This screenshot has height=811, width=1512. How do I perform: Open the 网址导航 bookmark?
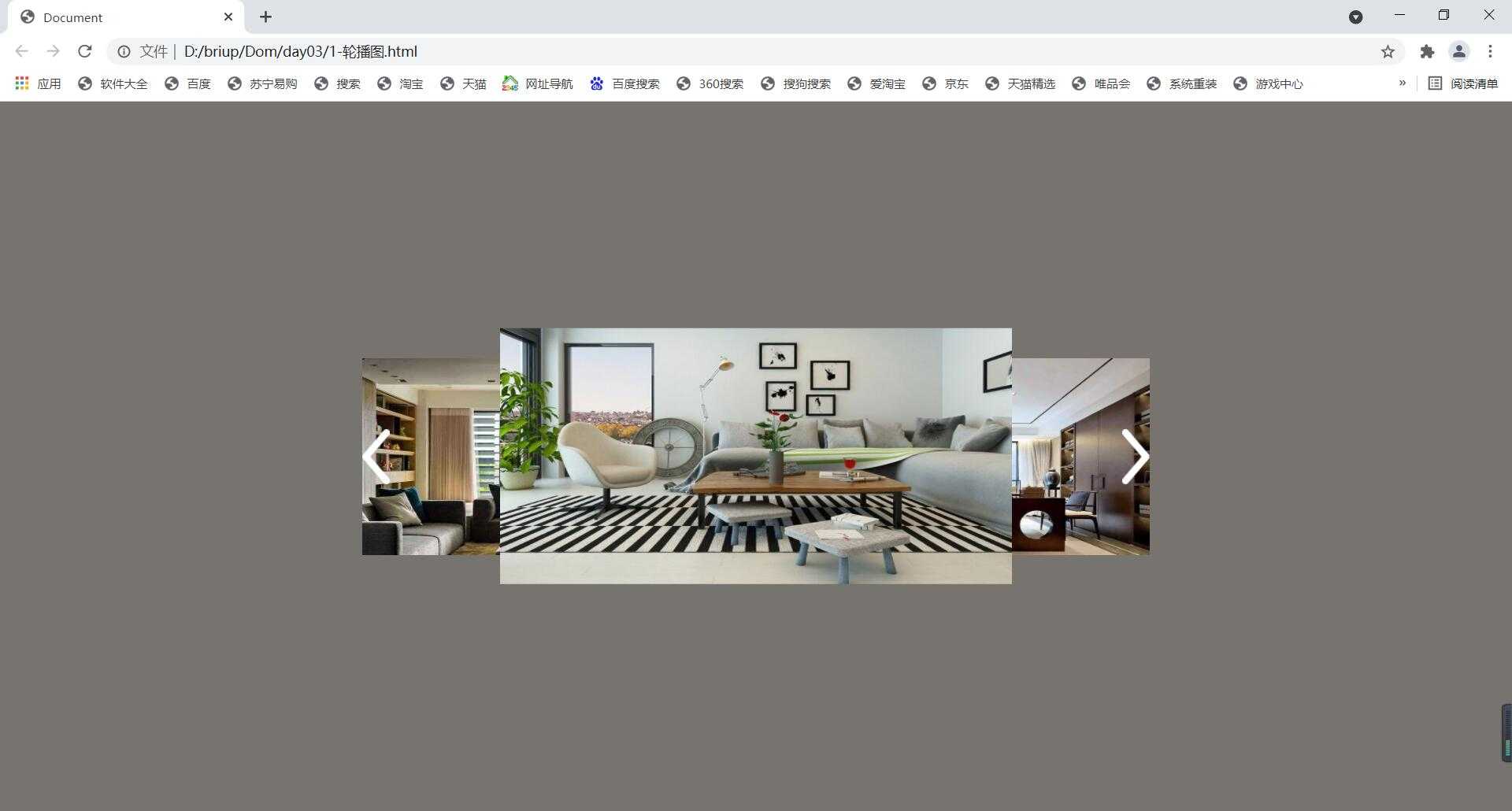coord(538,83)
